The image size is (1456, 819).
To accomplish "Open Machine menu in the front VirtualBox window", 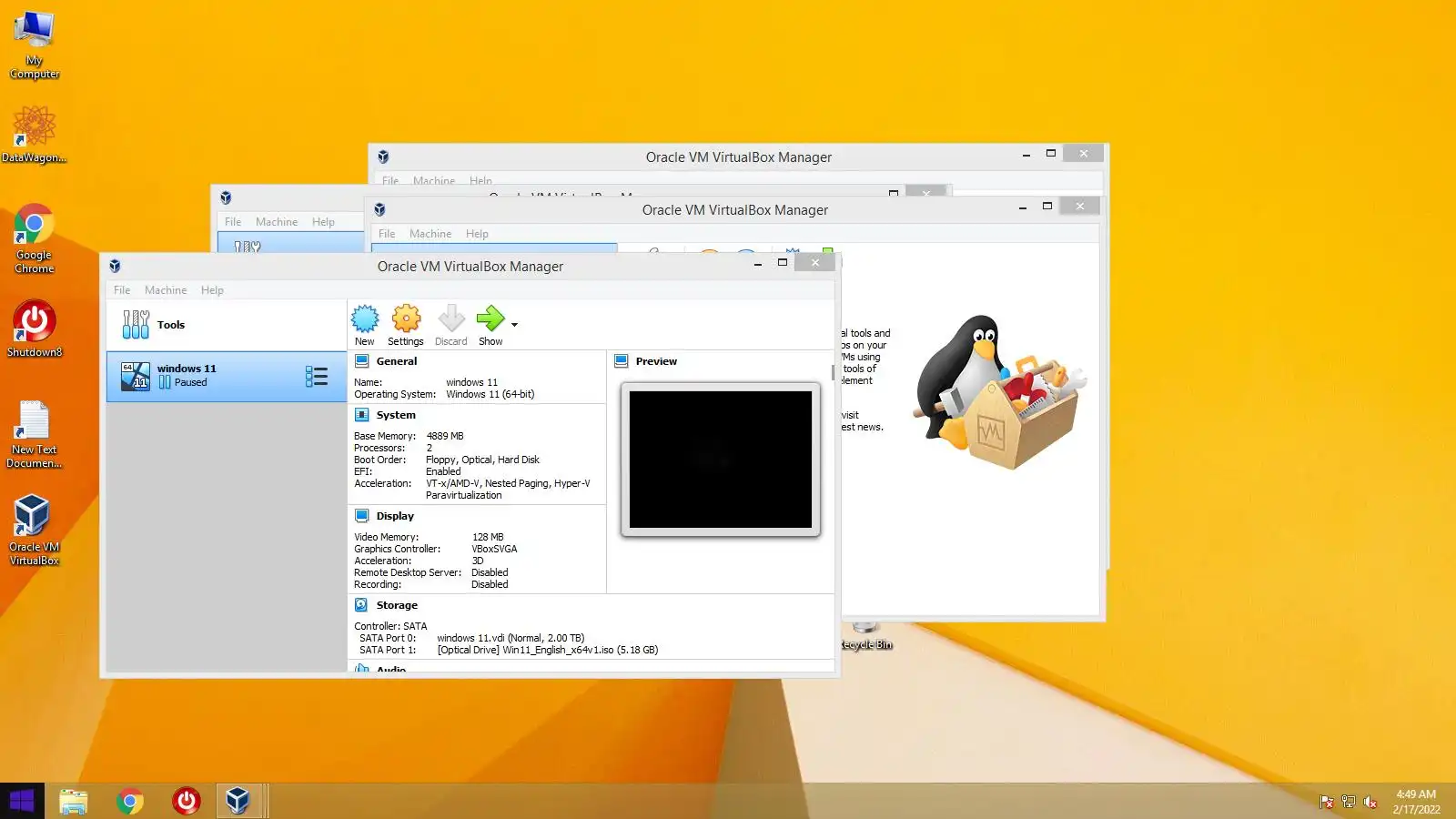I will click(166, 290).
